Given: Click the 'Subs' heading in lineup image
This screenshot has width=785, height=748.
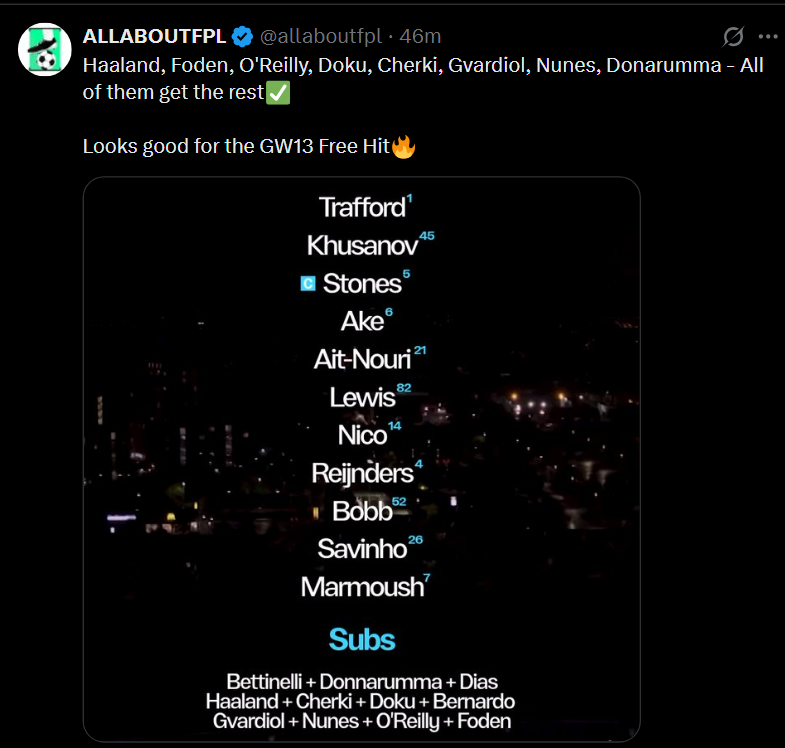Looking at the screenshot, I should coord(362,640).
